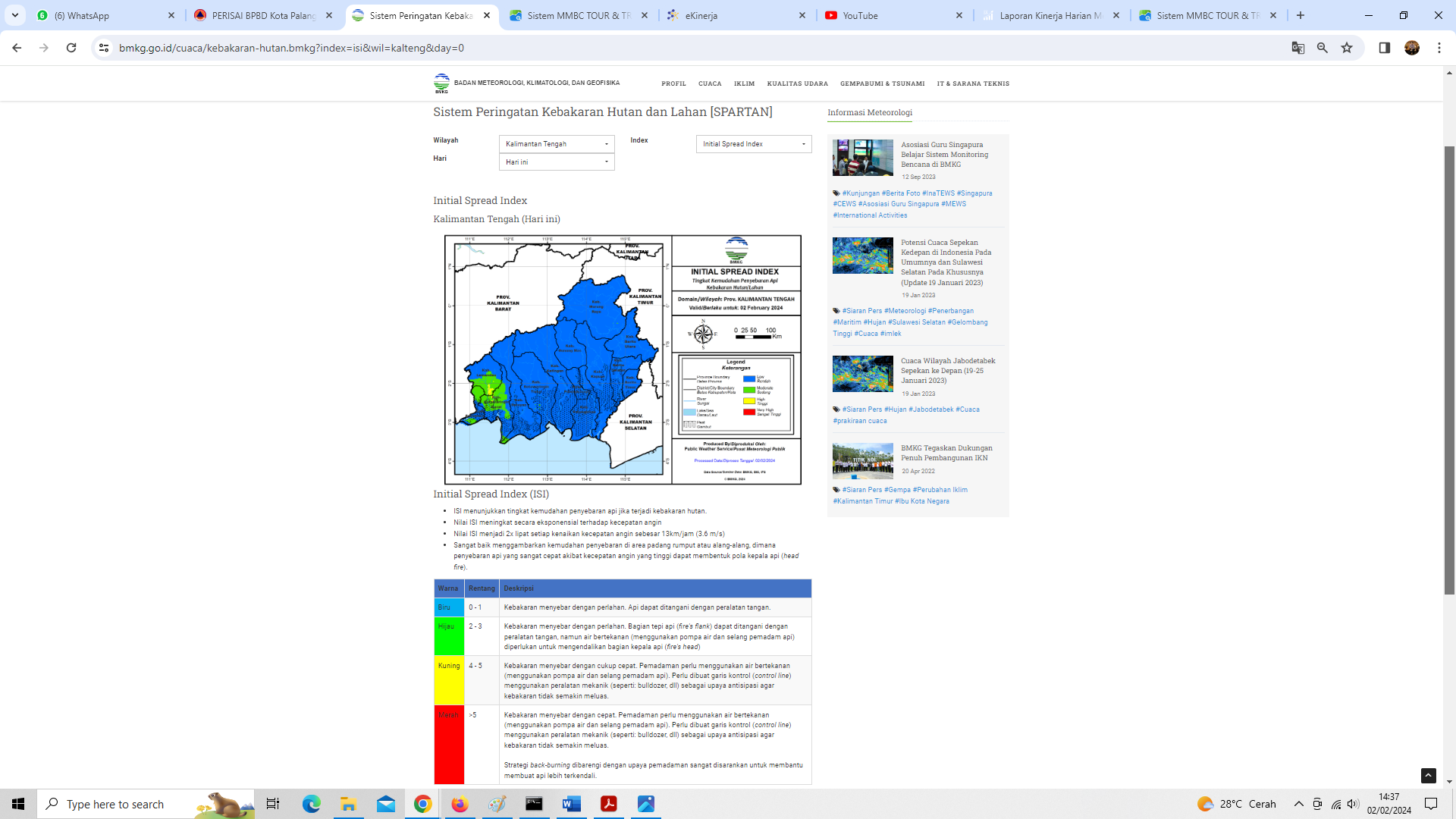Image resolution: width=1456 pixels, height=819 pixels.
Task: Click the back-to-top arrow button
Action: tap(1428, 775)
